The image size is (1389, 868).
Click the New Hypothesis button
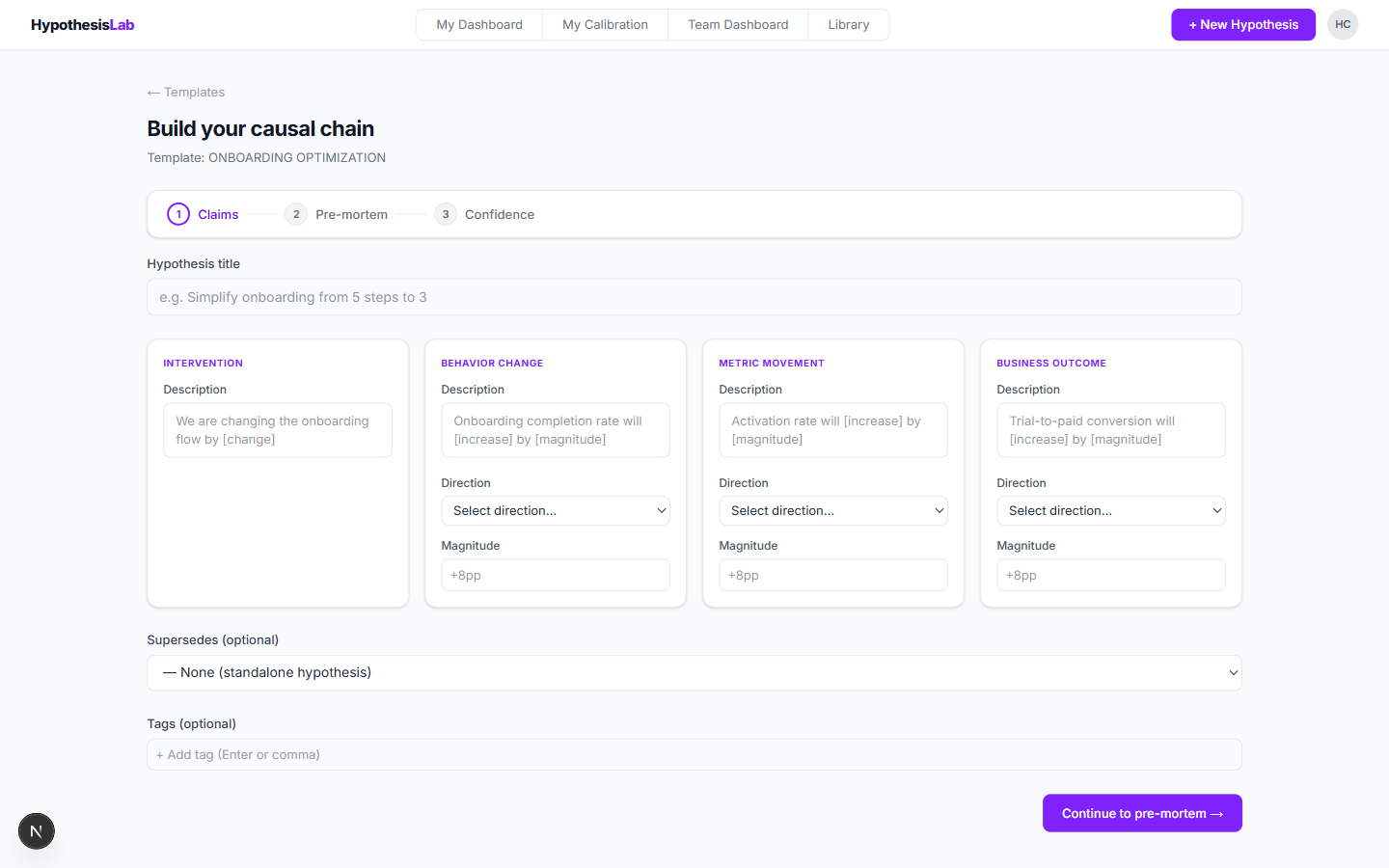[1243, 25]
